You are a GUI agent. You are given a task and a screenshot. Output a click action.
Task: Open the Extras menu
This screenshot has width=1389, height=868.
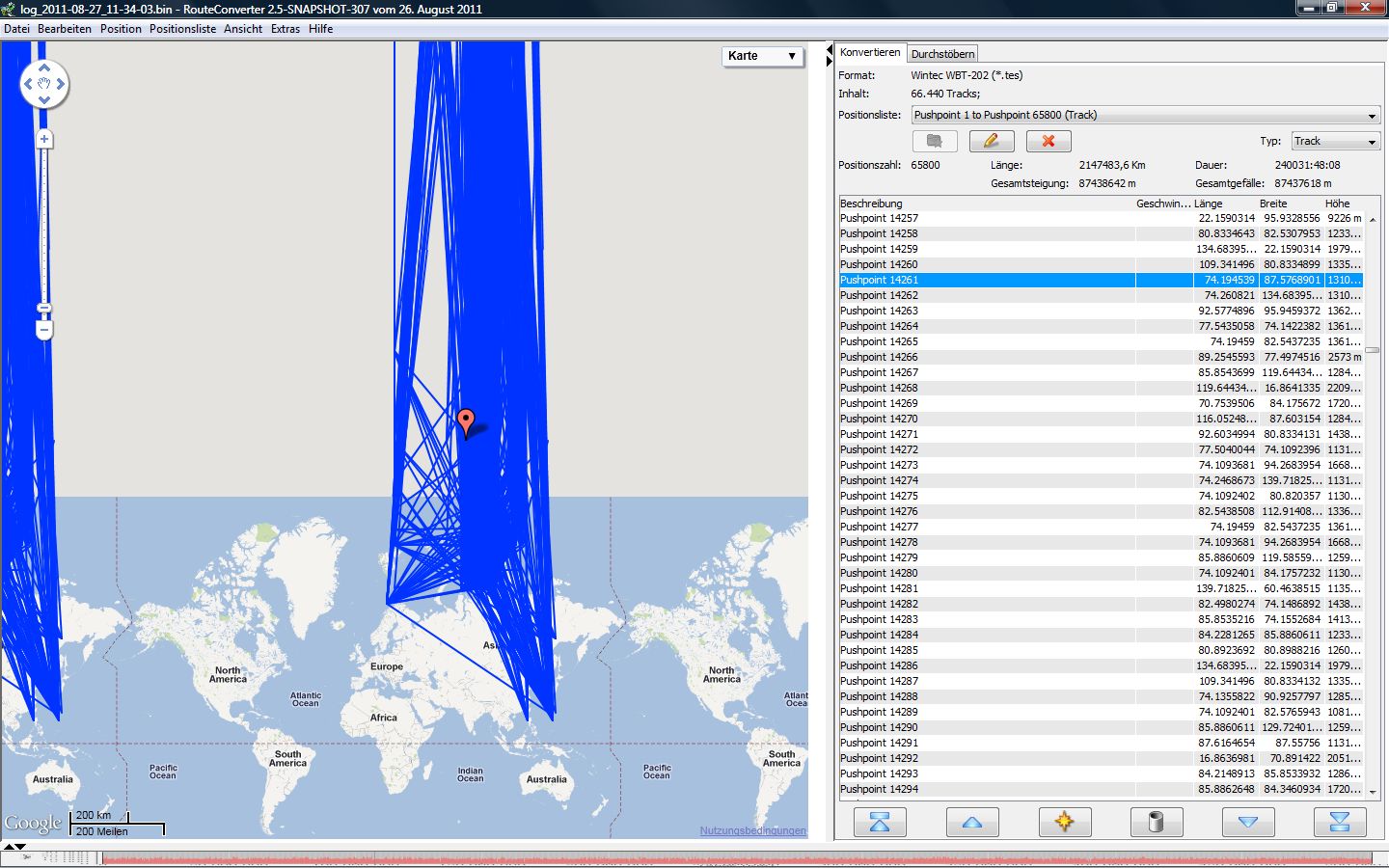click(285, 29)
